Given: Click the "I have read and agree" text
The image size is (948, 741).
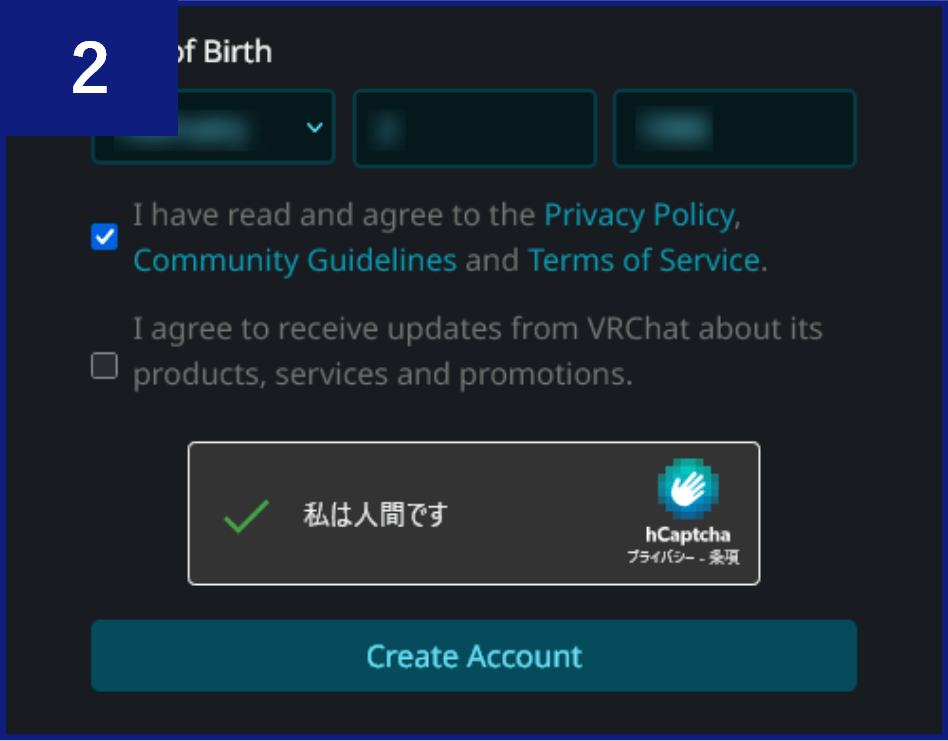Looking at the screenshot, I should [335, 215].
